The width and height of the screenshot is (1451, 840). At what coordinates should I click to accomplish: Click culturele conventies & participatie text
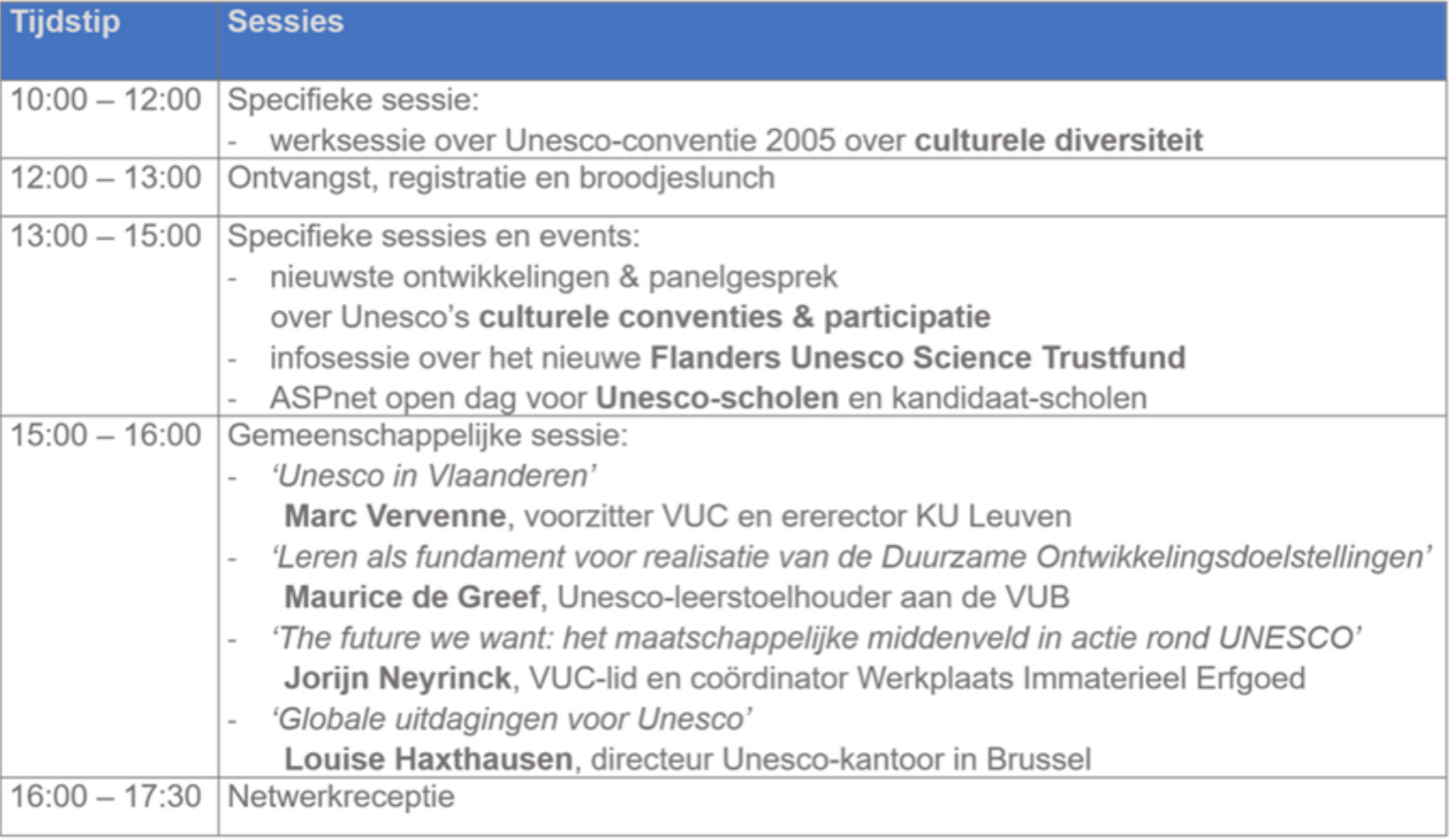(x=734, y=317)
